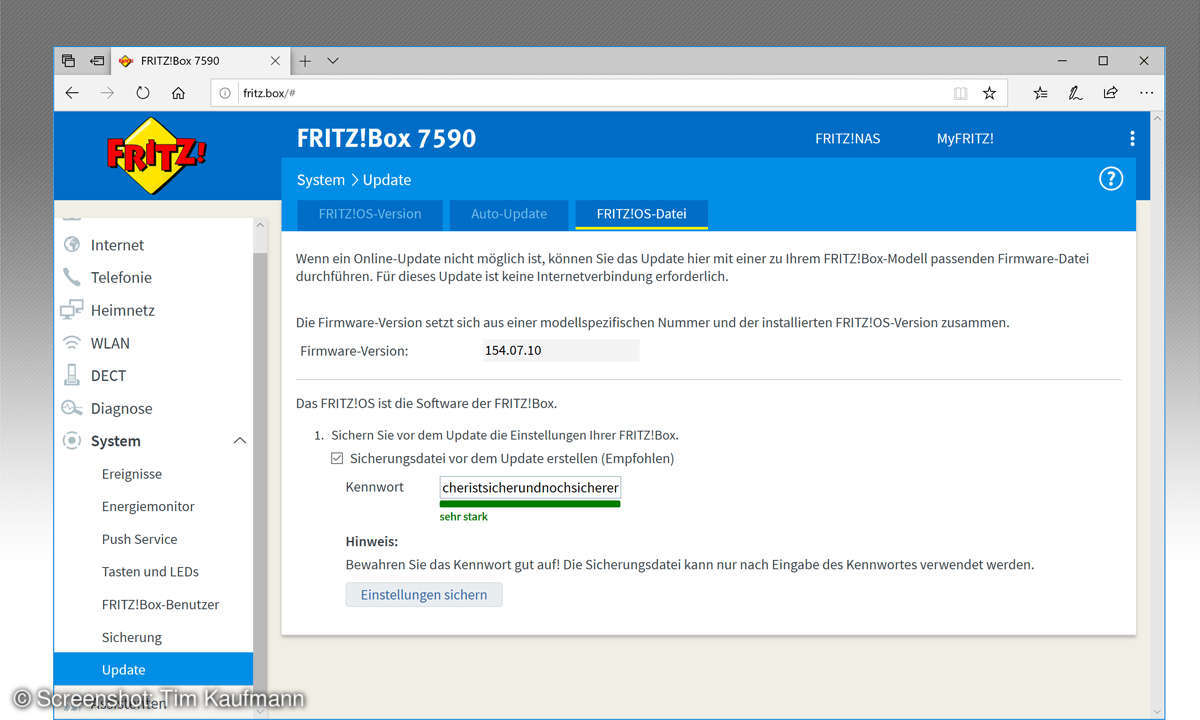Click the Kennwort input field

point(530,487)
